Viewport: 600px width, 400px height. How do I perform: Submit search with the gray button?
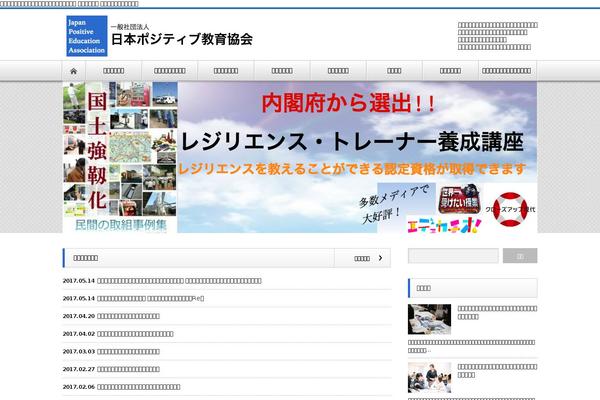pos(520,256)
